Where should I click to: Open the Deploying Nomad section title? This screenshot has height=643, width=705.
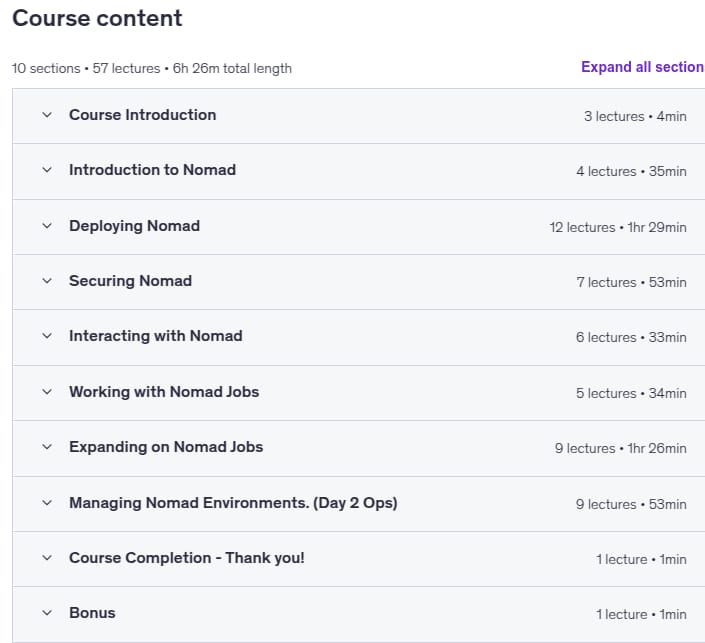coord(134,226)
